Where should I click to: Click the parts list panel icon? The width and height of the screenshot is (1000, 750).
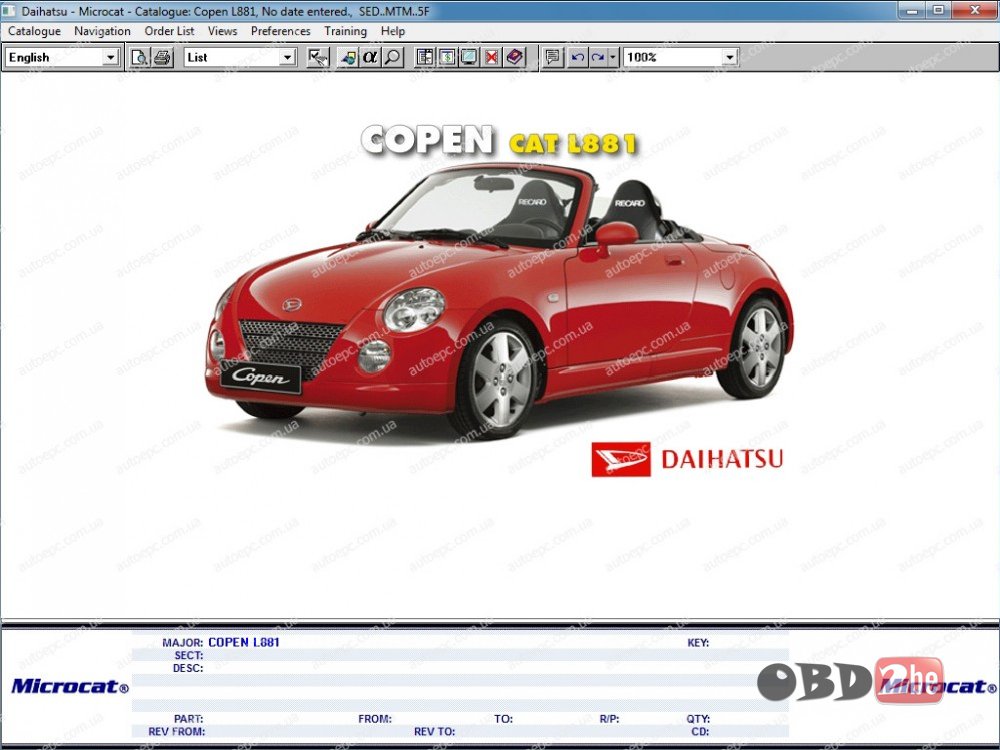[425, 57]
